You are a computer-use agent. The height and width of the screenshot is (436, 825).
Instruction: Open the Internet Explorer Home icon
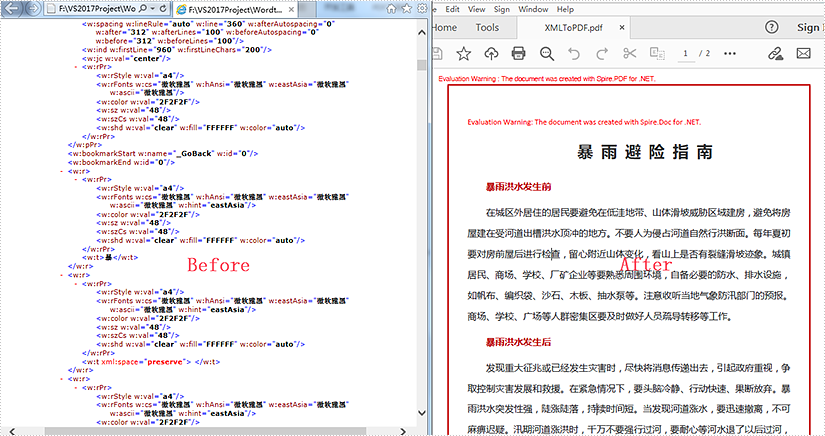(391, 9)
